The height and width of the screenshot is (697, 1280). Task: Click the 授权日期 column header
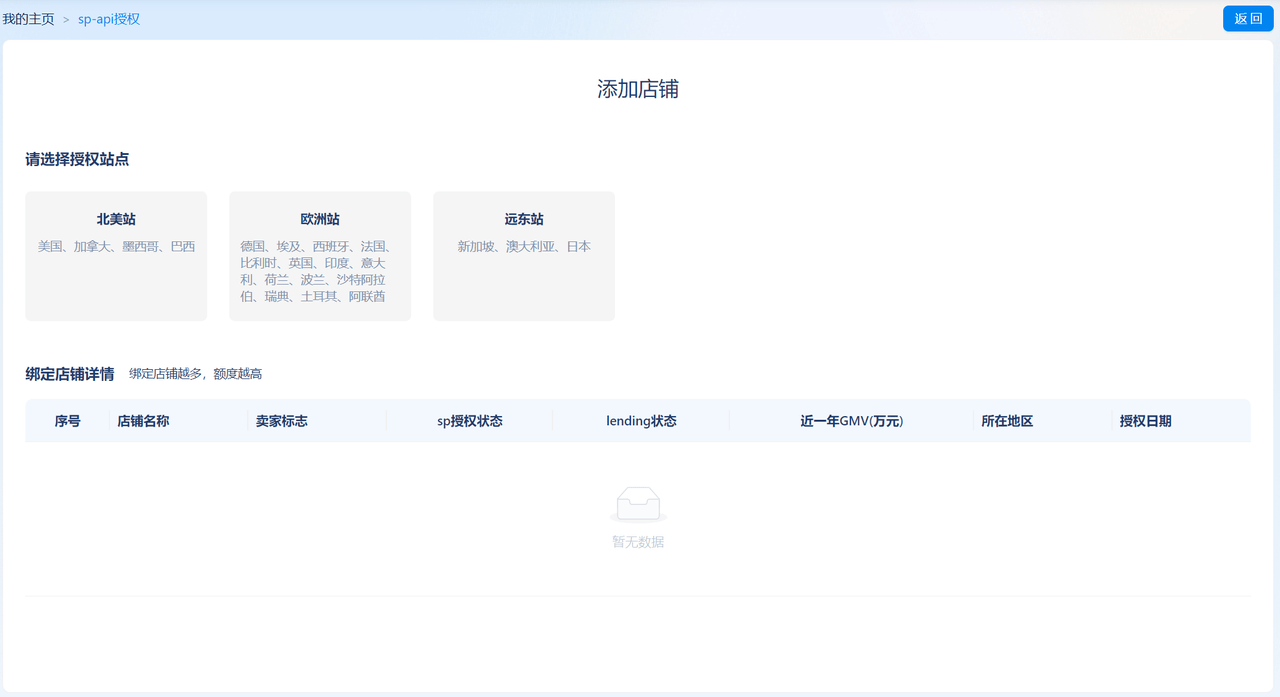(x=1145, y=421)
